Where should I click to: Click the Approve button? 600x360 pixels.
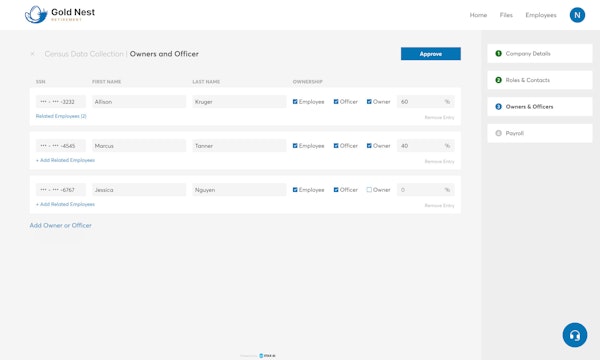[430, 54]
